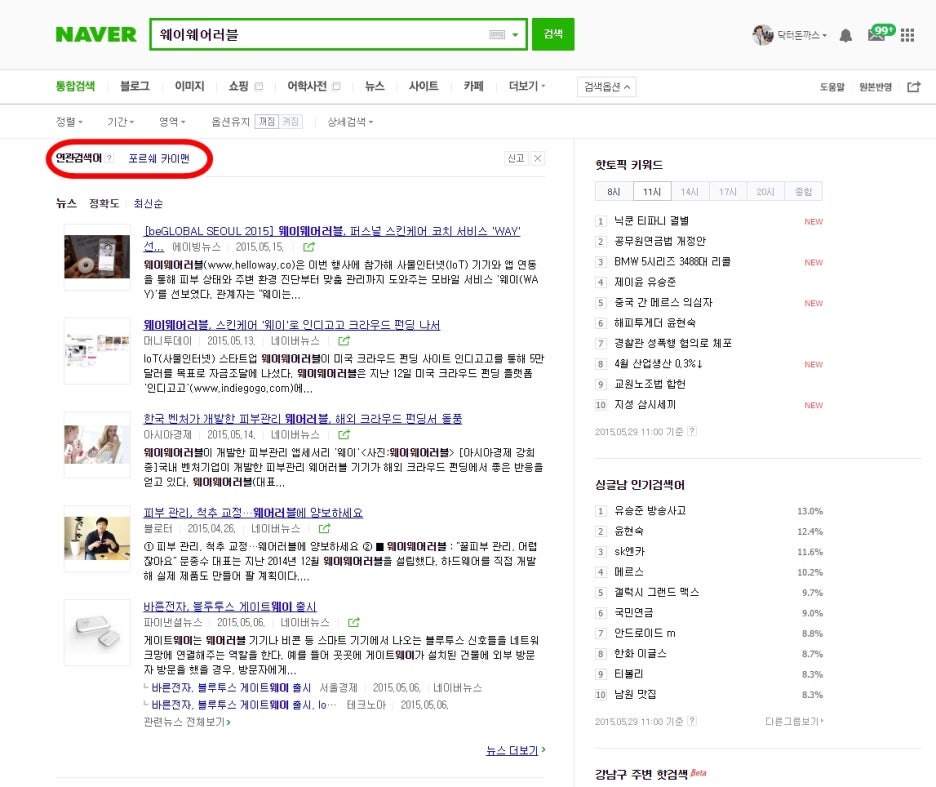
Task: Select the 11시 hot topic tab
Action: 652,192
